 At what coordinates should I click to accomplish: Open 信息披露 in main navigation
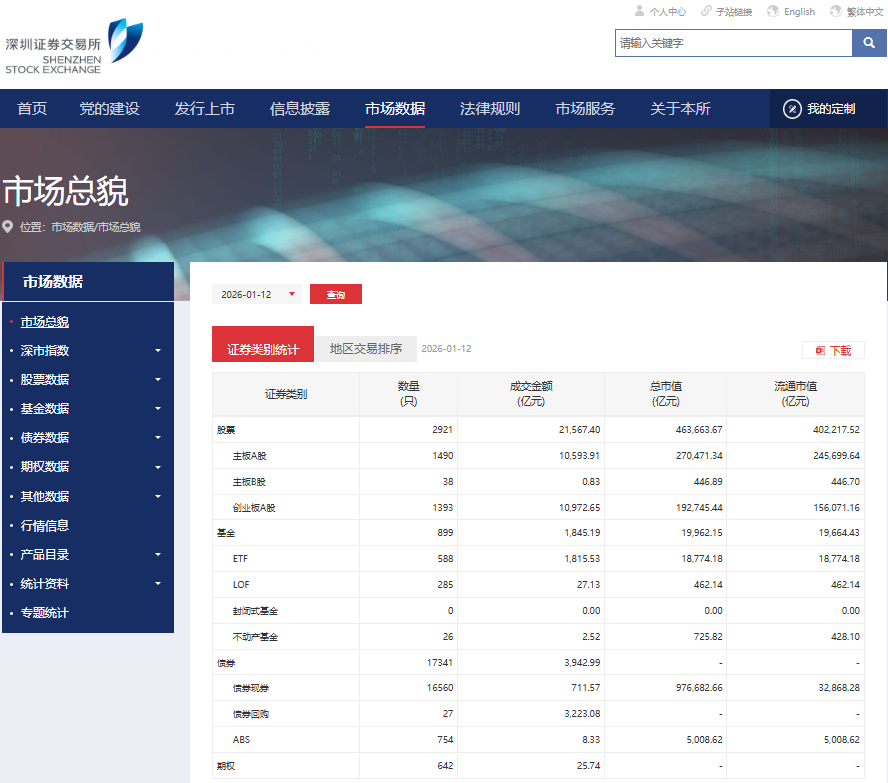[300, 109]
